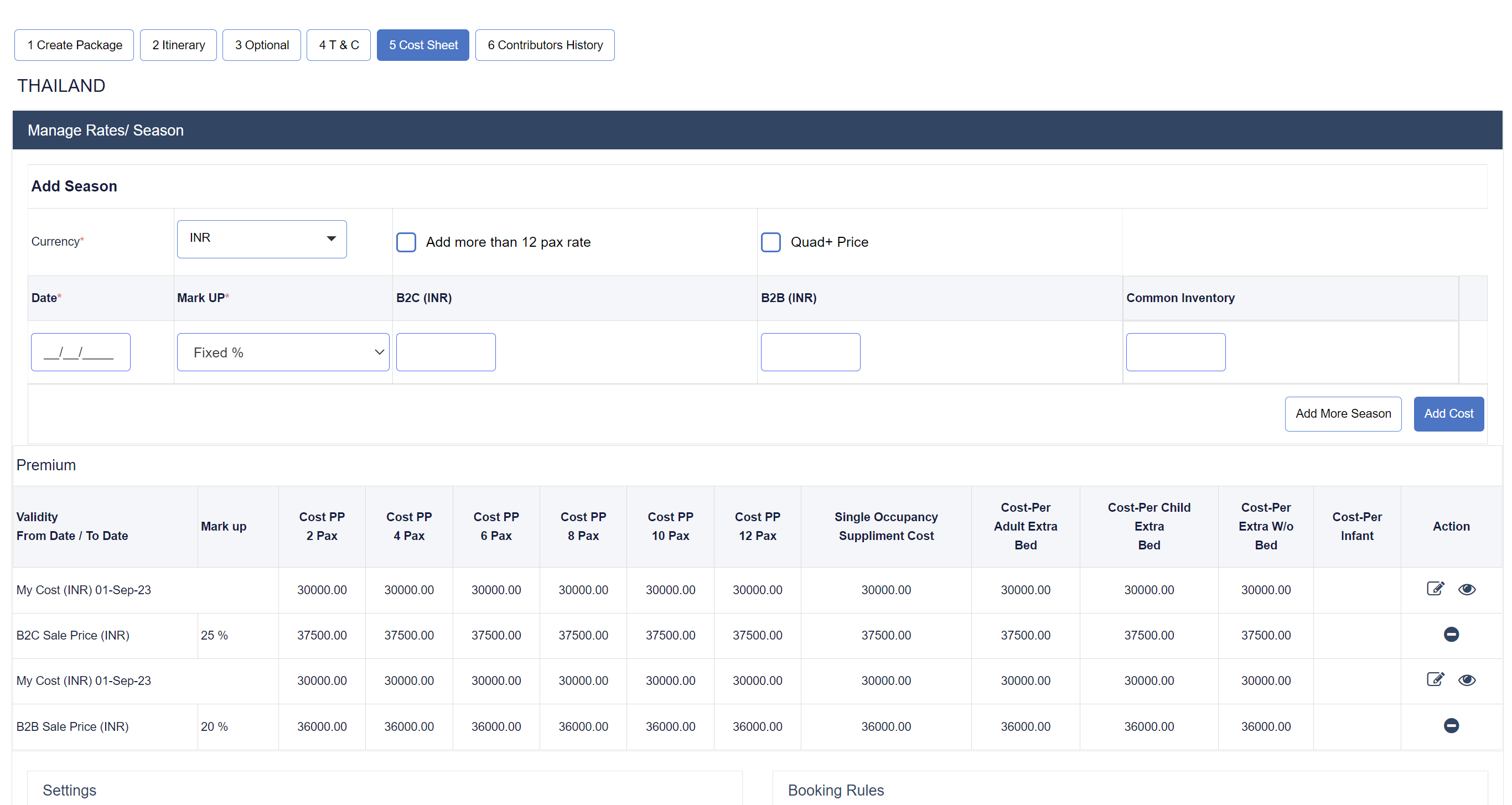Image resolution: width=1512 pixels, height=805 pixels.
Task: View the first My Cost row details
Action: [1466, 589]
